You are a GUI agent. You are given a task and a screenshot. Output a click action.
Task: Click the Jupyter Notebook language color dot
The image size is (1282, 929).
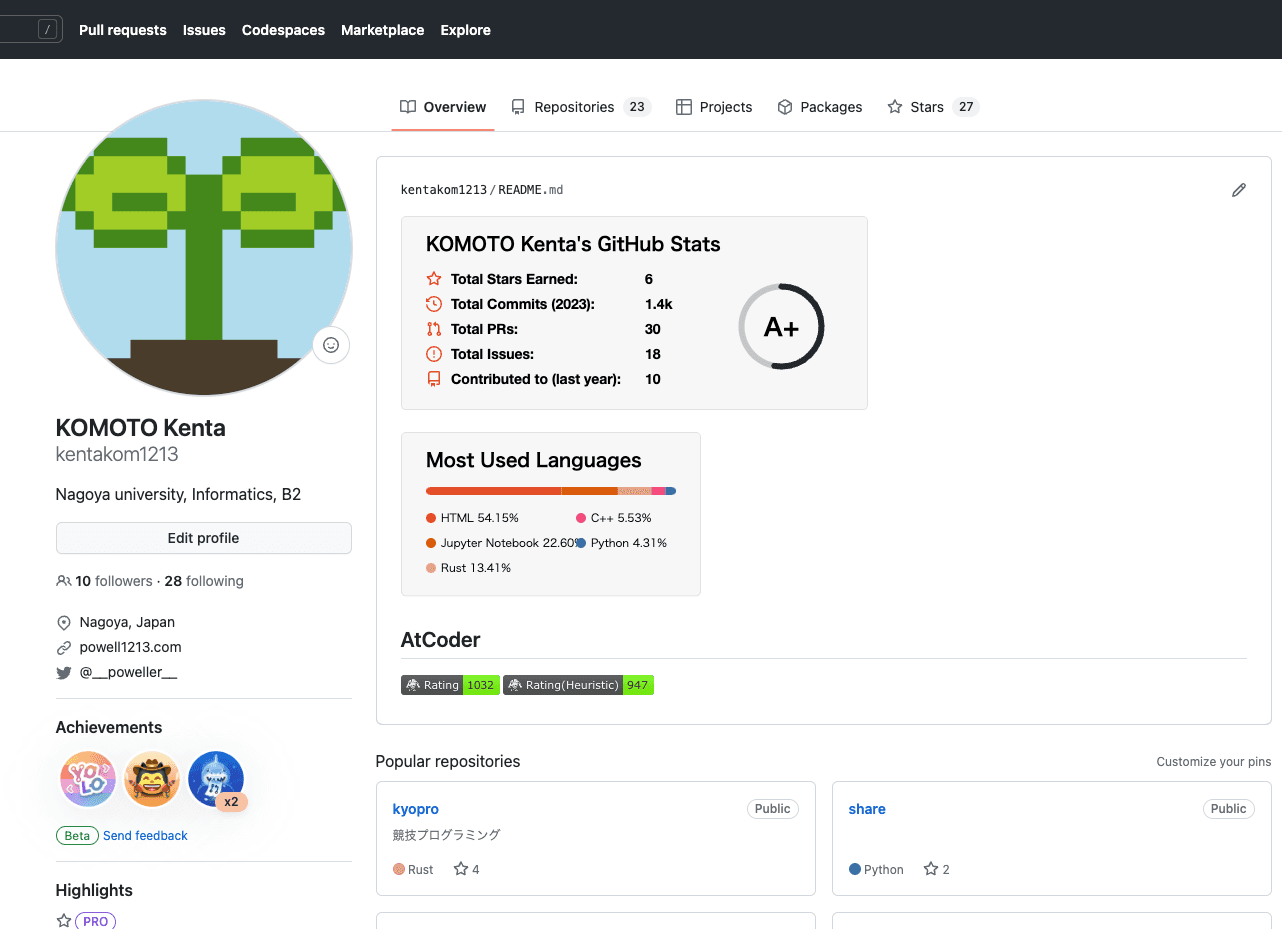pos(431,543)
